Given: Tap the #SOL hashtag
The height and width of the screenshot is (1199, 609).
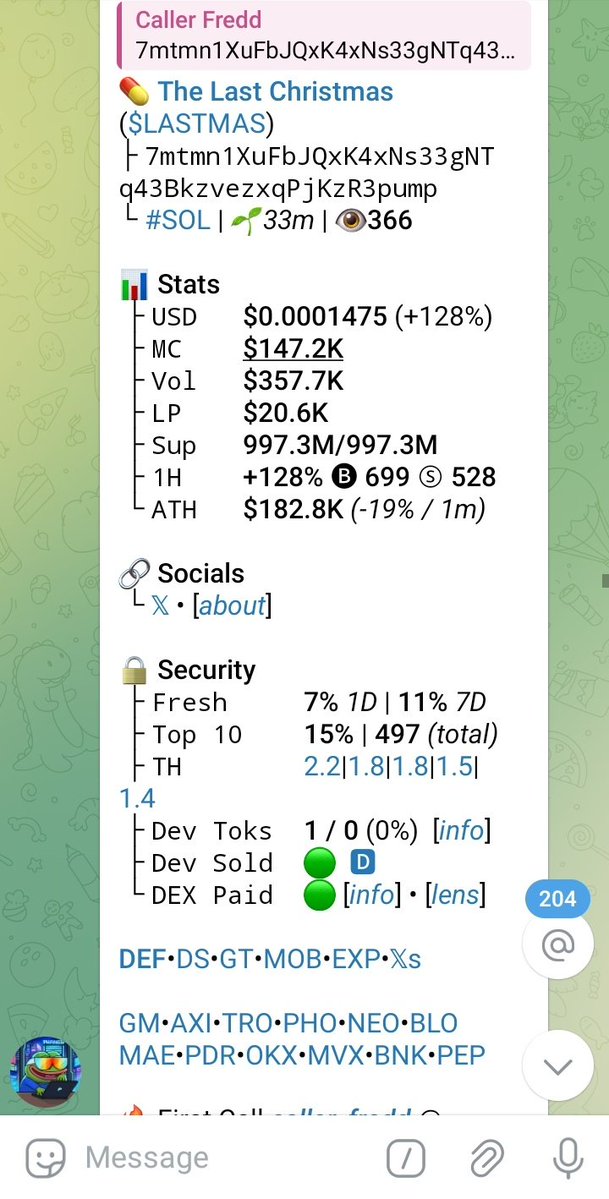Looking at the screenshot, I should point(178,220).
